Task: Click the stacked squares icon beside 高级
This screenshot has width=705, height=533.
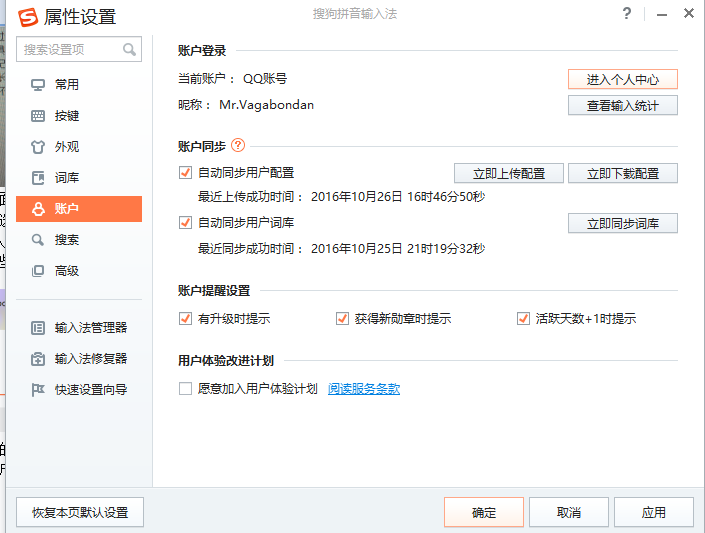Action: pyautogui.click(x=38, y=271)
